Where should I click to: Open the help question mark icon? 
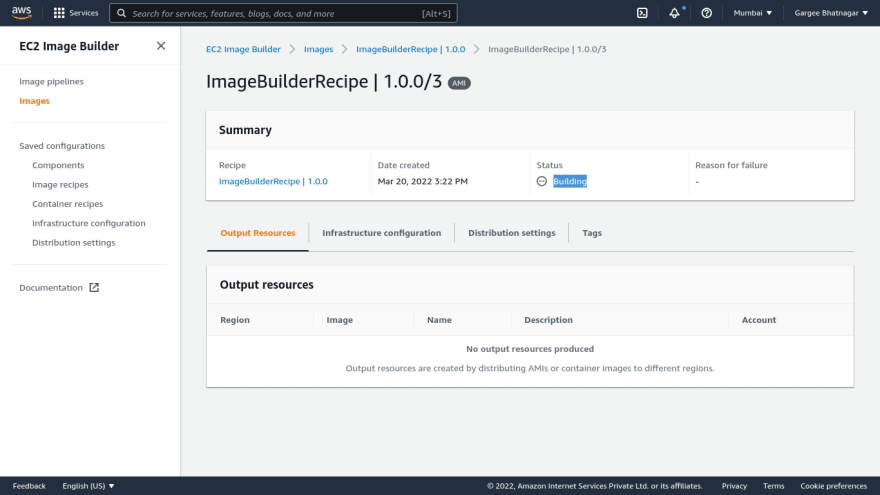[707, 13]
